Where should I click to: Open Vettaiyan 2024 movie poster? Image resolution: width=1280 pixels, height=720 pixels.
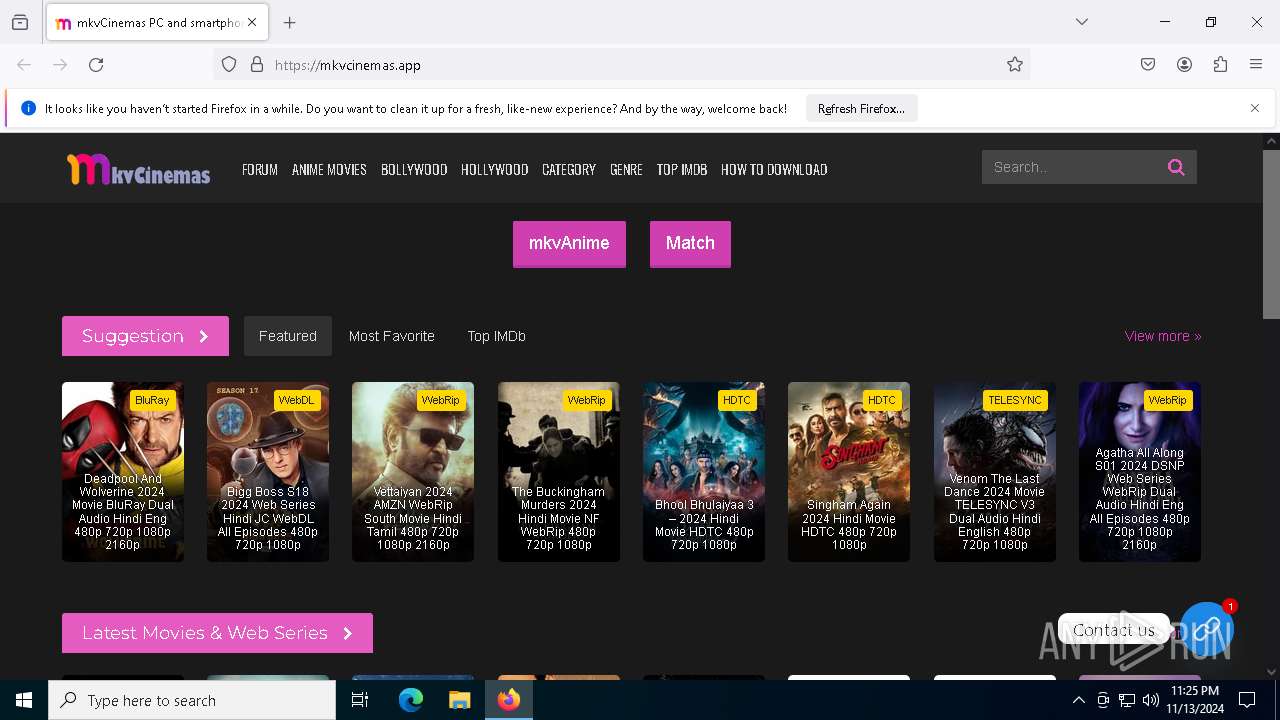pos(413,471)
